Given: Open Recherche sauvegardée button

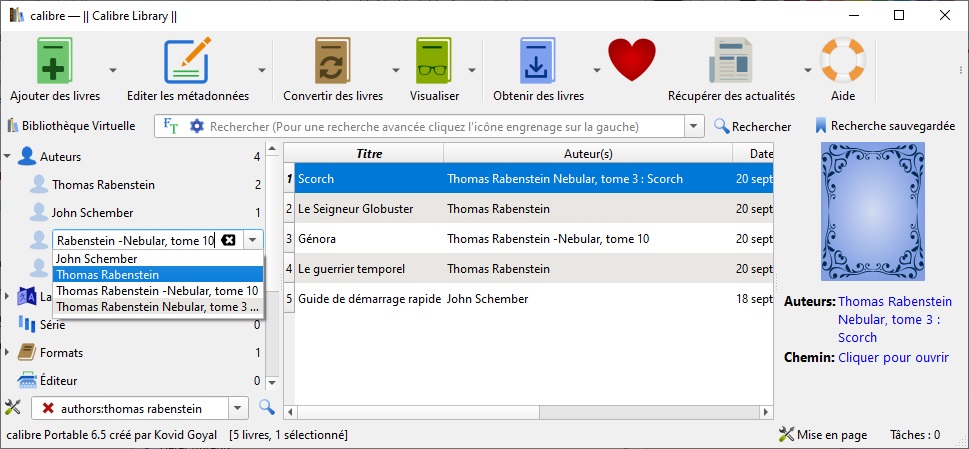Looking at the screenshot, I should pos(885,126).
